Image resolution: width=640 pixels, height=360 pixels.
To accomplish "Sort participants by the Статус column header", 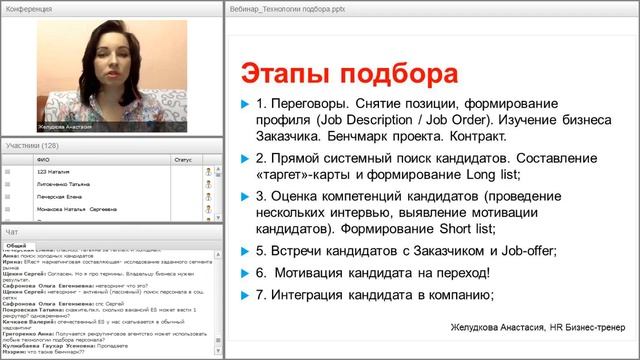I will click(x=187, y=160).
